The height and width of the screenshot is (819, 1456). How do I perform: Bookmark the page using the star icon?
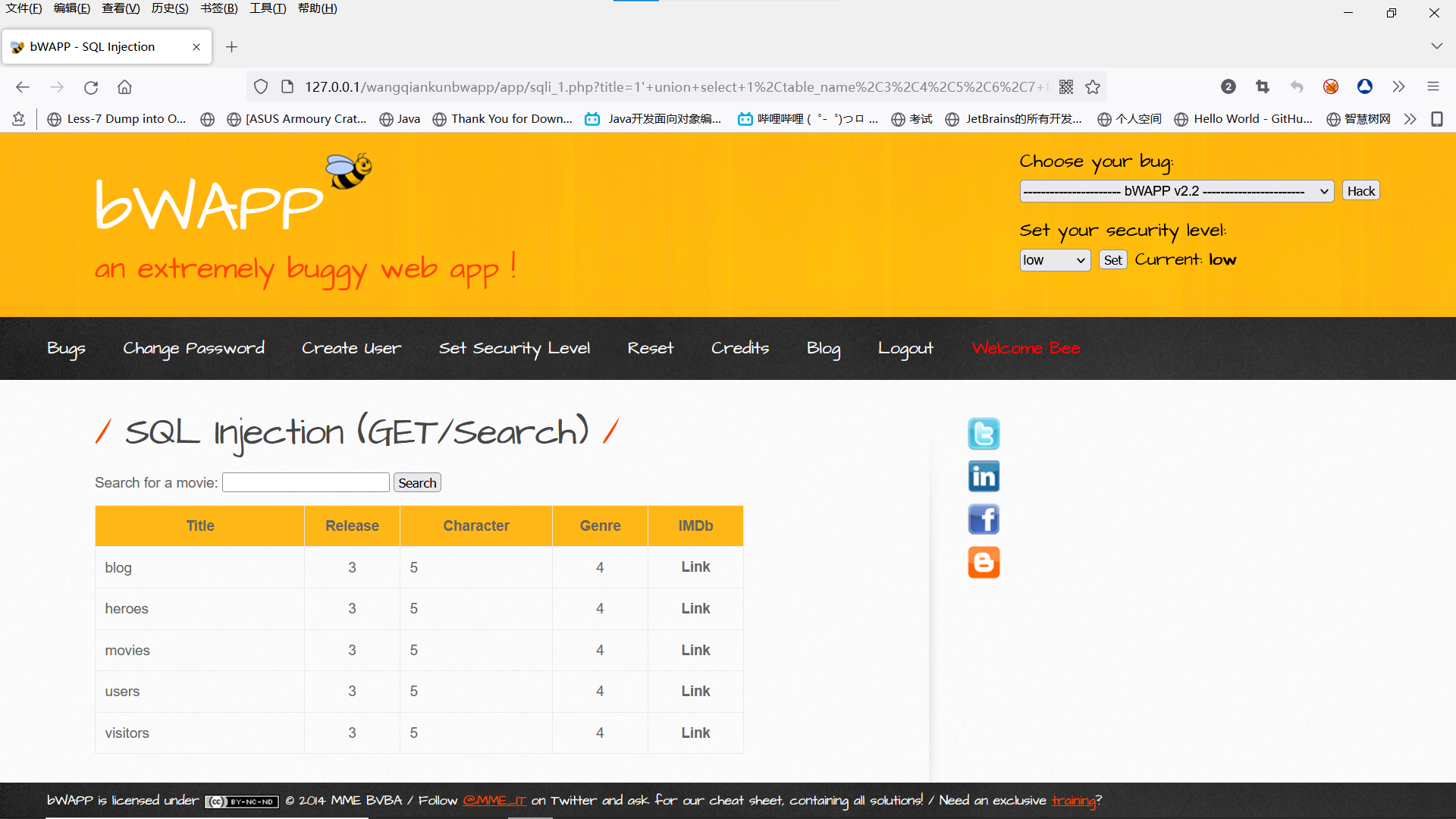tap(1092, 86)
